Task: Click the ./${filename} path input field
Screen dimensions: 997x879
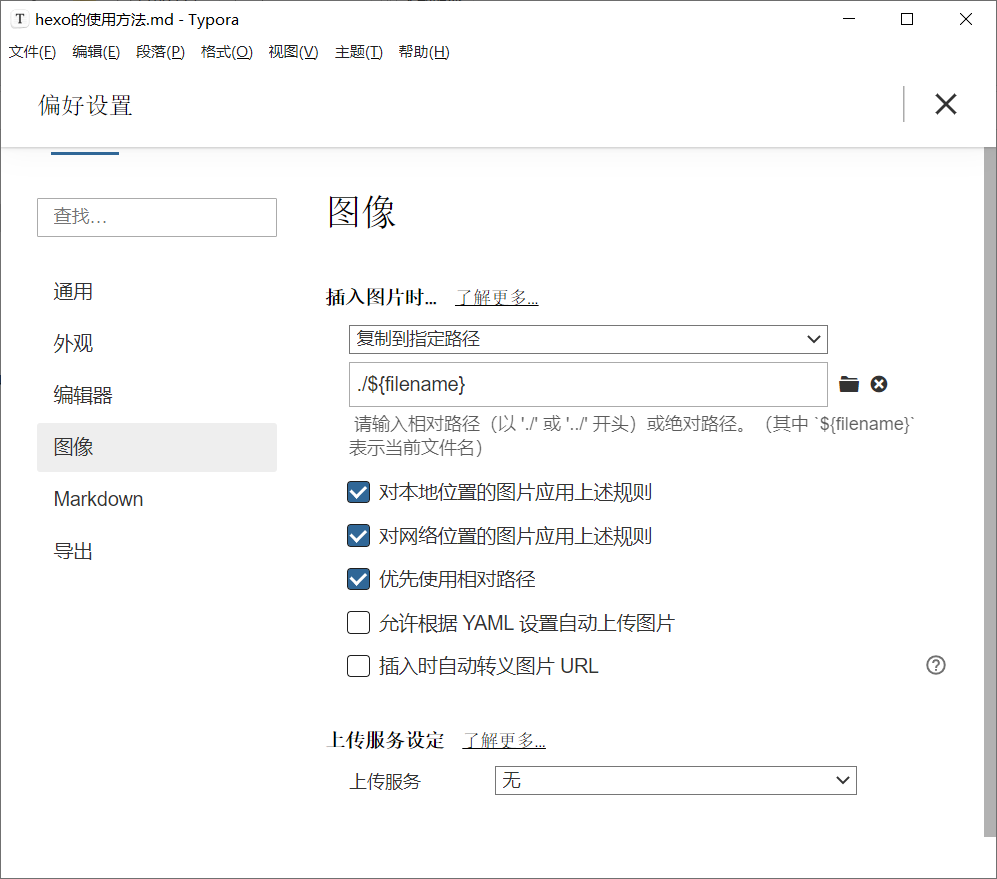Action: click(x=588, y=385)
